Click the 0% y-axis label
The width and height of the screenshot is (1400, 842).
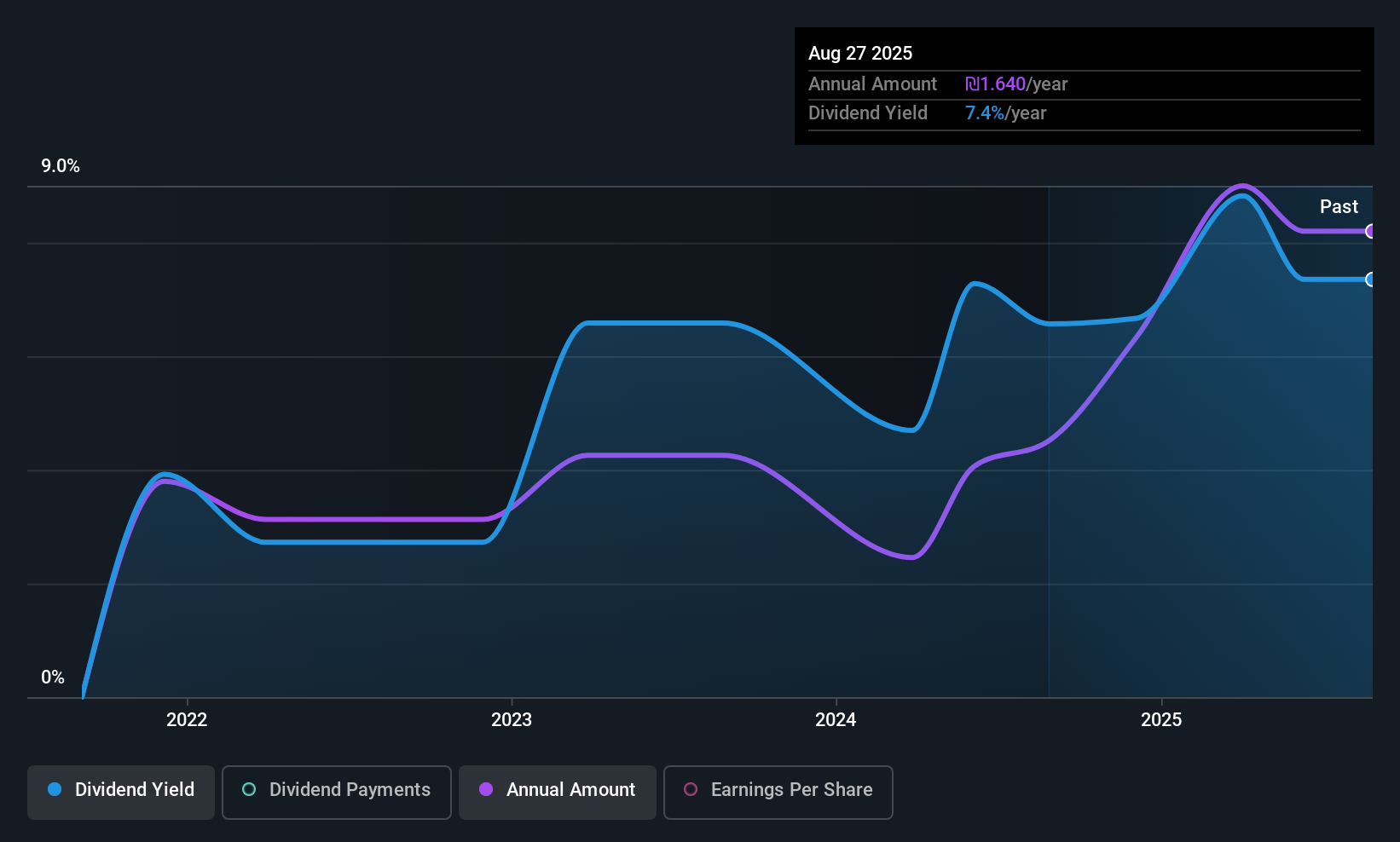tap(53, 678)
